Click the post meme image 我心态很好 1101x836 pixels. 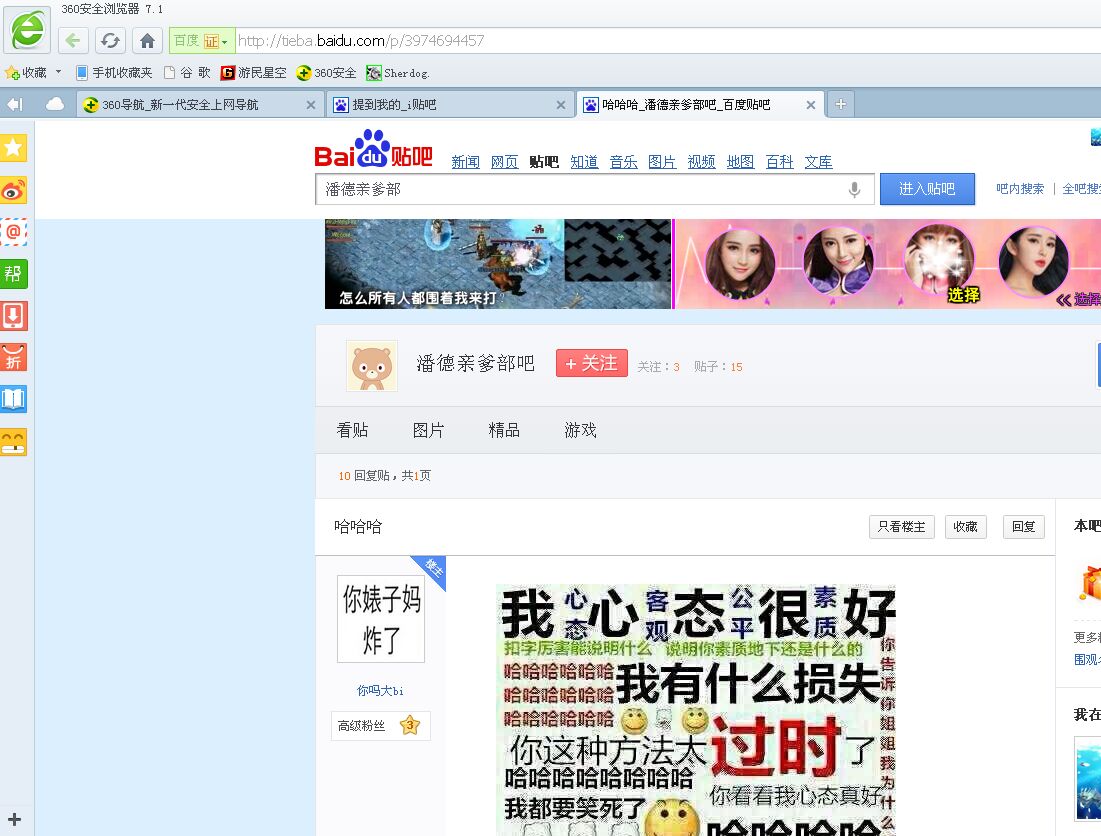pyautogui.click(x=695, y=710)
